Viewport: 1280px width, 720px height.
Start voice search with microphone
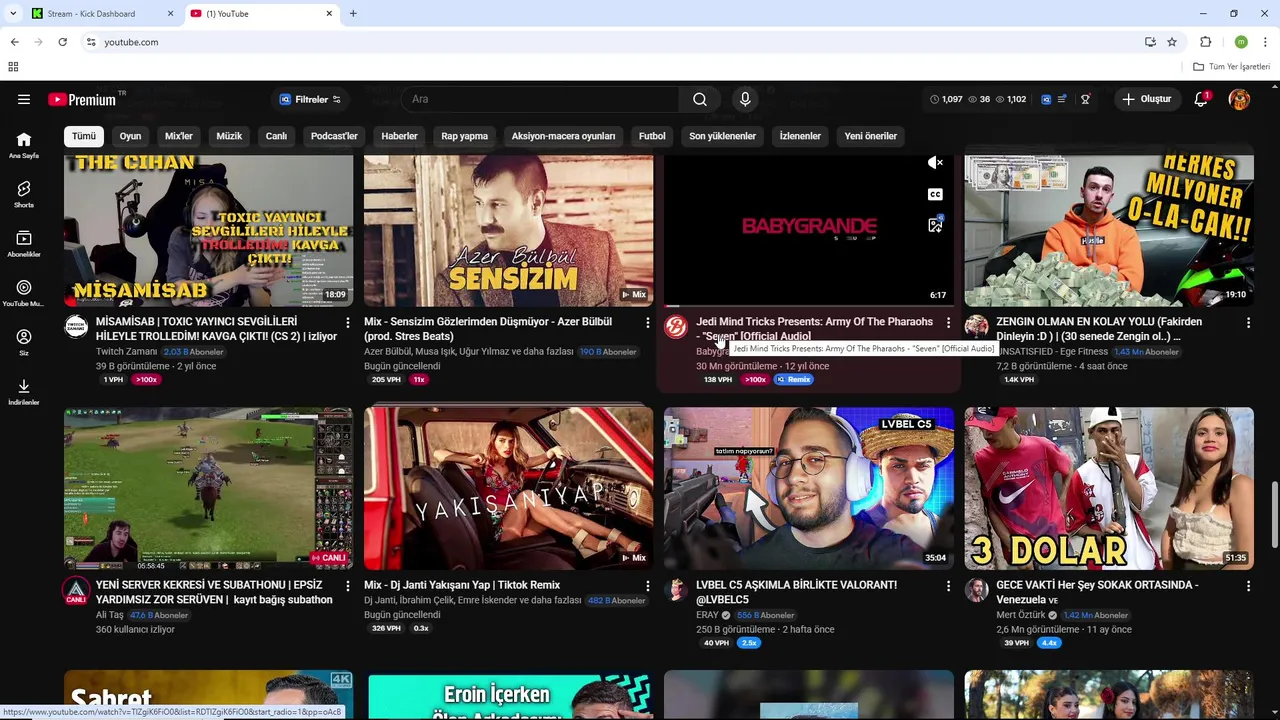(x=744, y=99)
